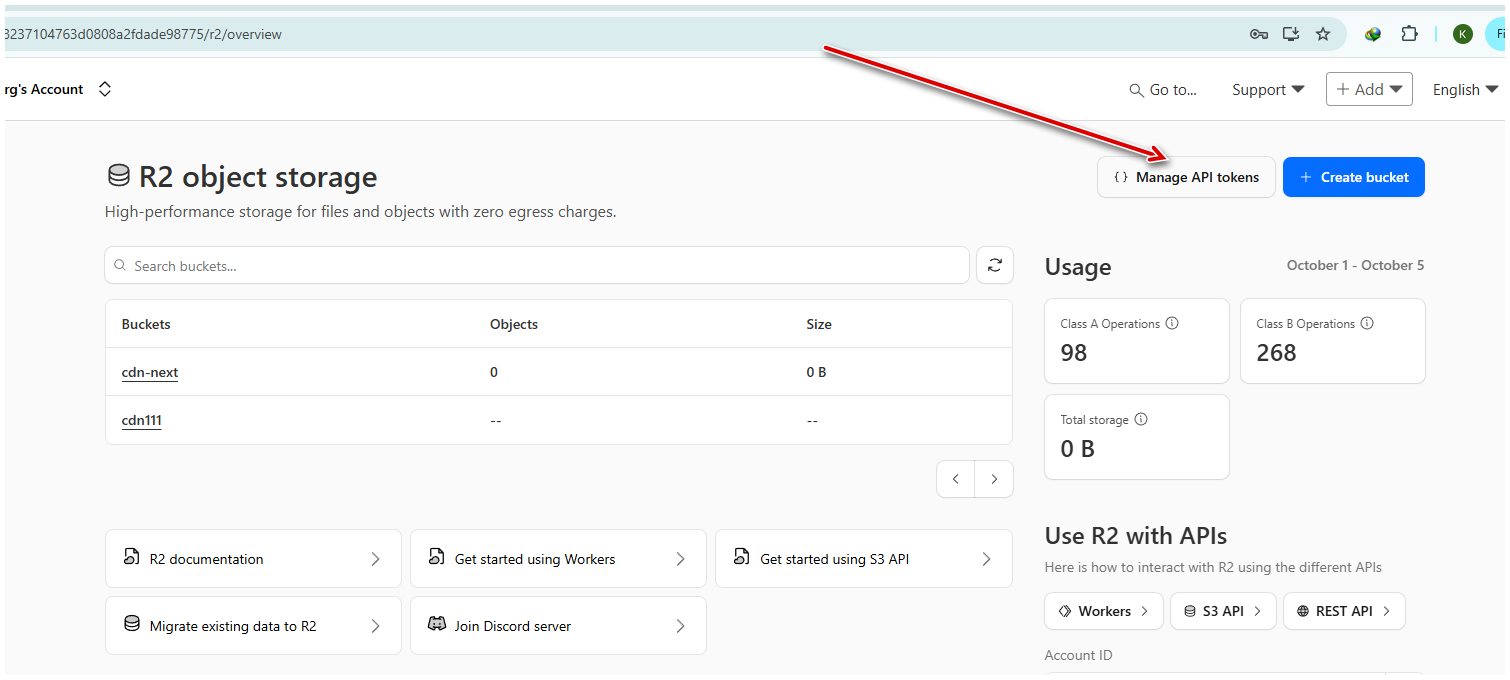Screen dimensions: 1510x680
Task: Select the S3 API option
Action: click(1223, 611)
